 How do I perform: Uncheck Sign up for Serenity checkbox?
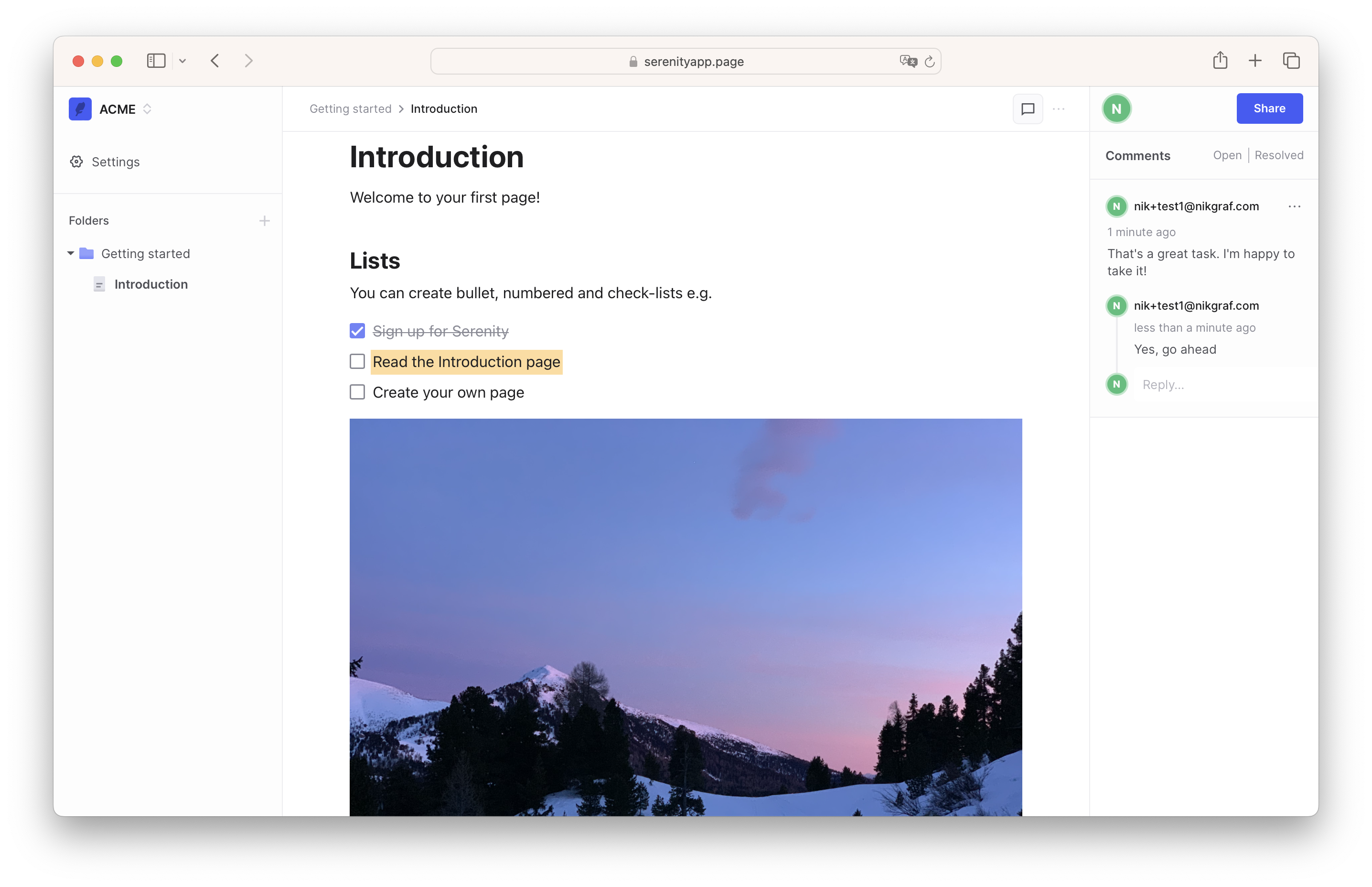point(357,331)
